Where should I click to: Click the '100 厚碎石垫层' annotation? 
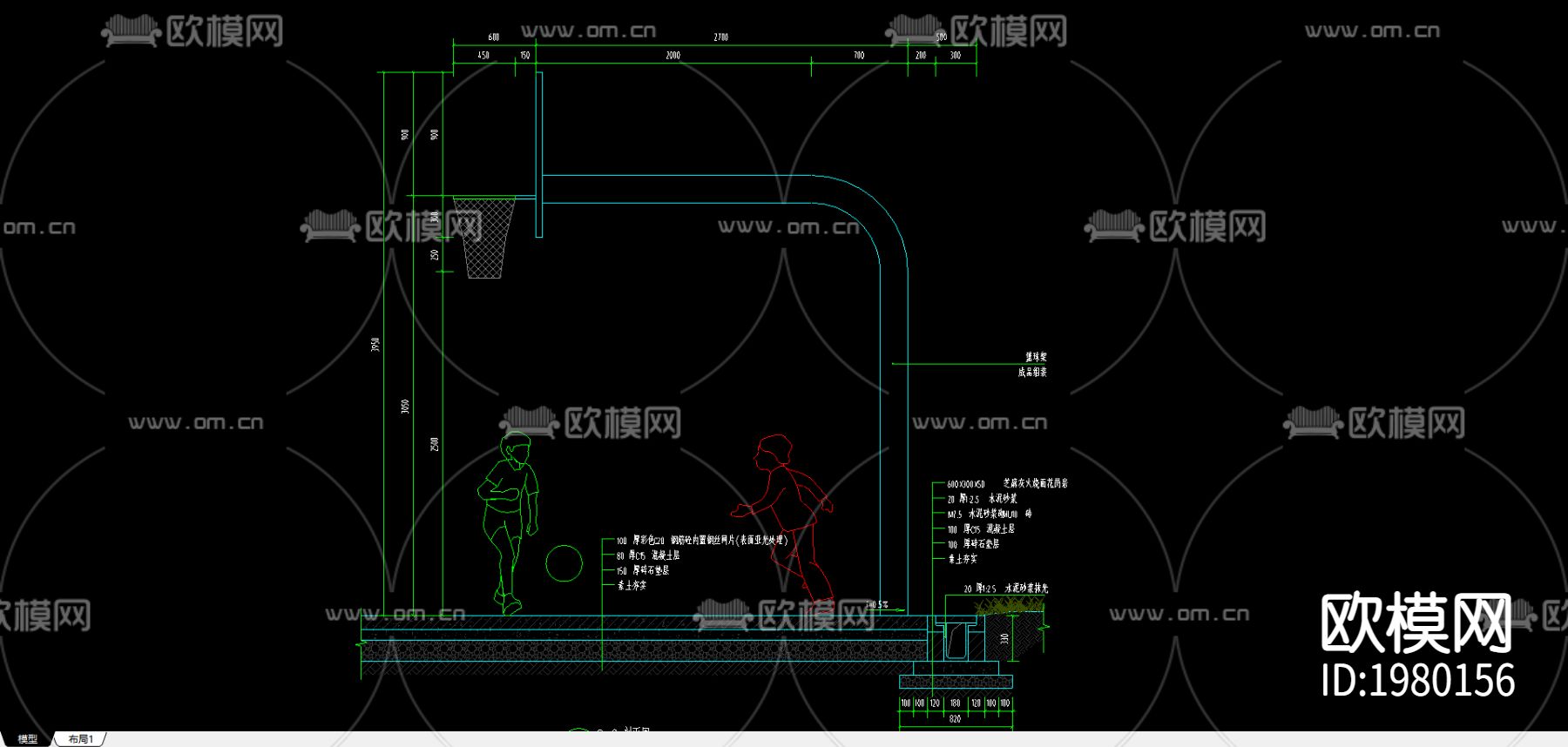tap(973, 543)
